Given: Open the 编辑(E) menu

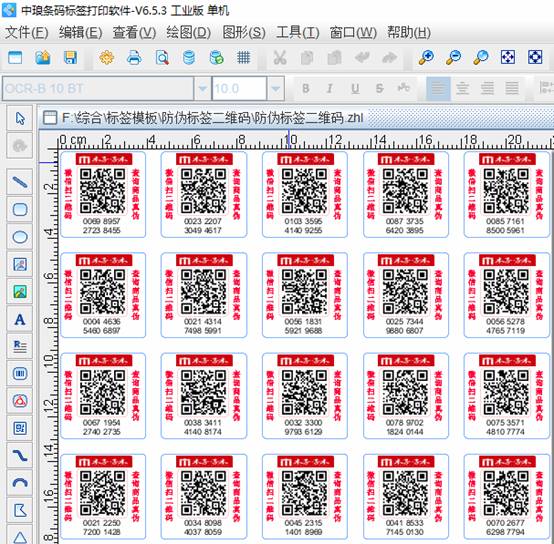Looking at the screenshot, I should click(81, 32).
